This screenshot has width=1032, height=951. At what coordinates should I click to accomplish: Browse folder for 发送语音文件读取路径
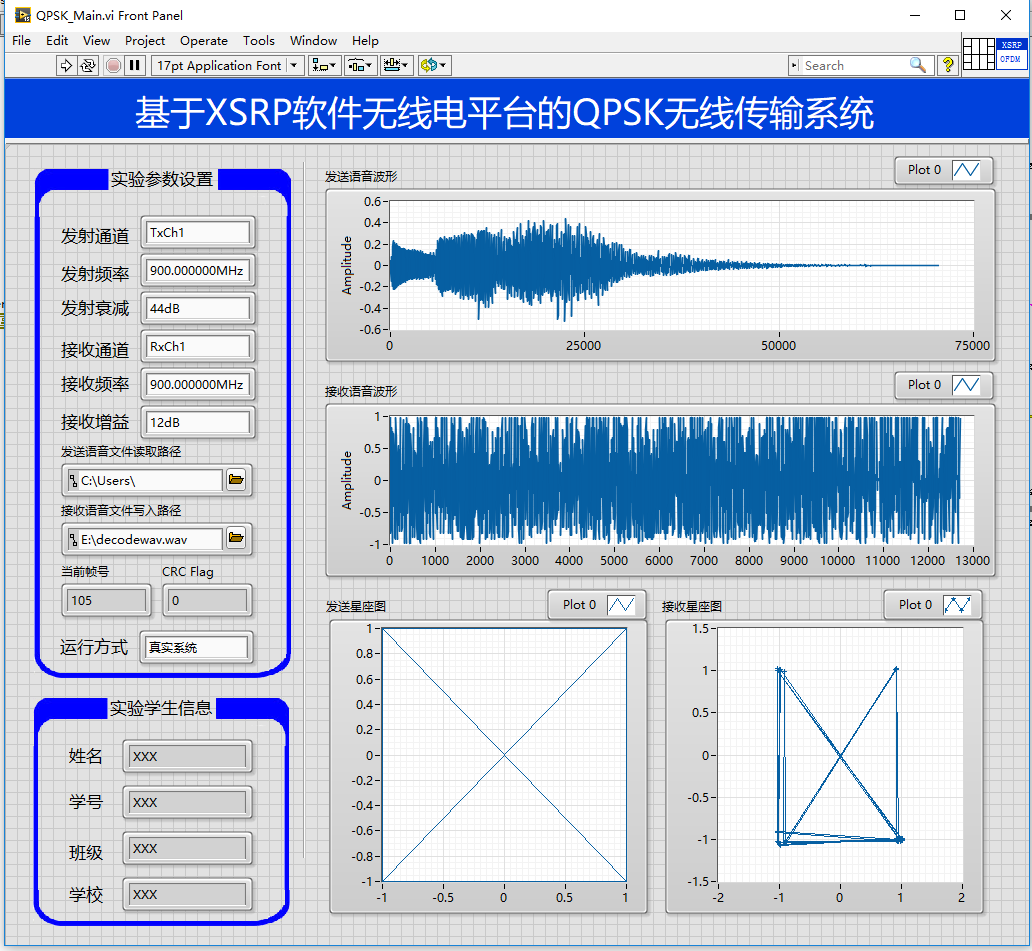[236, 481]
